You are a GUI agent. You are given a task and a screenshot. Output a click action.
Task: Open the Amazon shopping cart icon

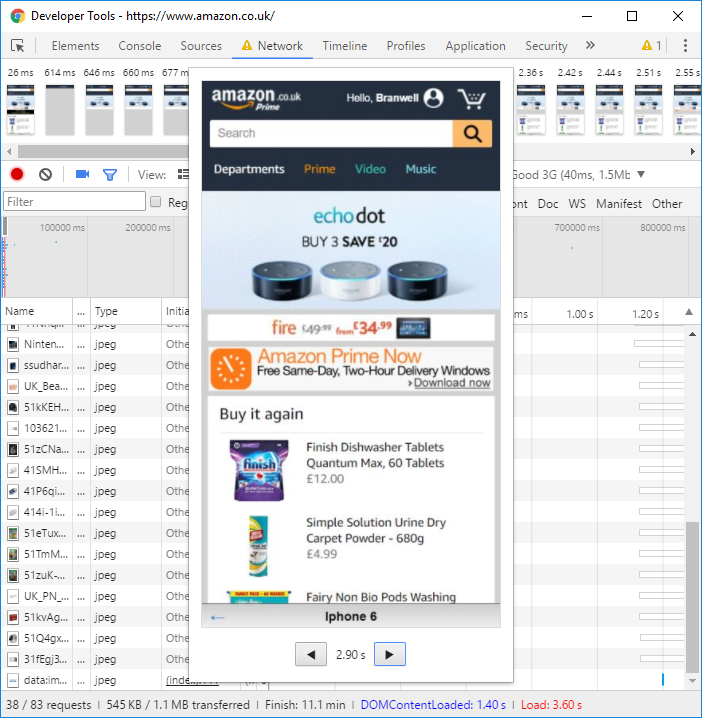pyautogui.click(x=472, y=98)
